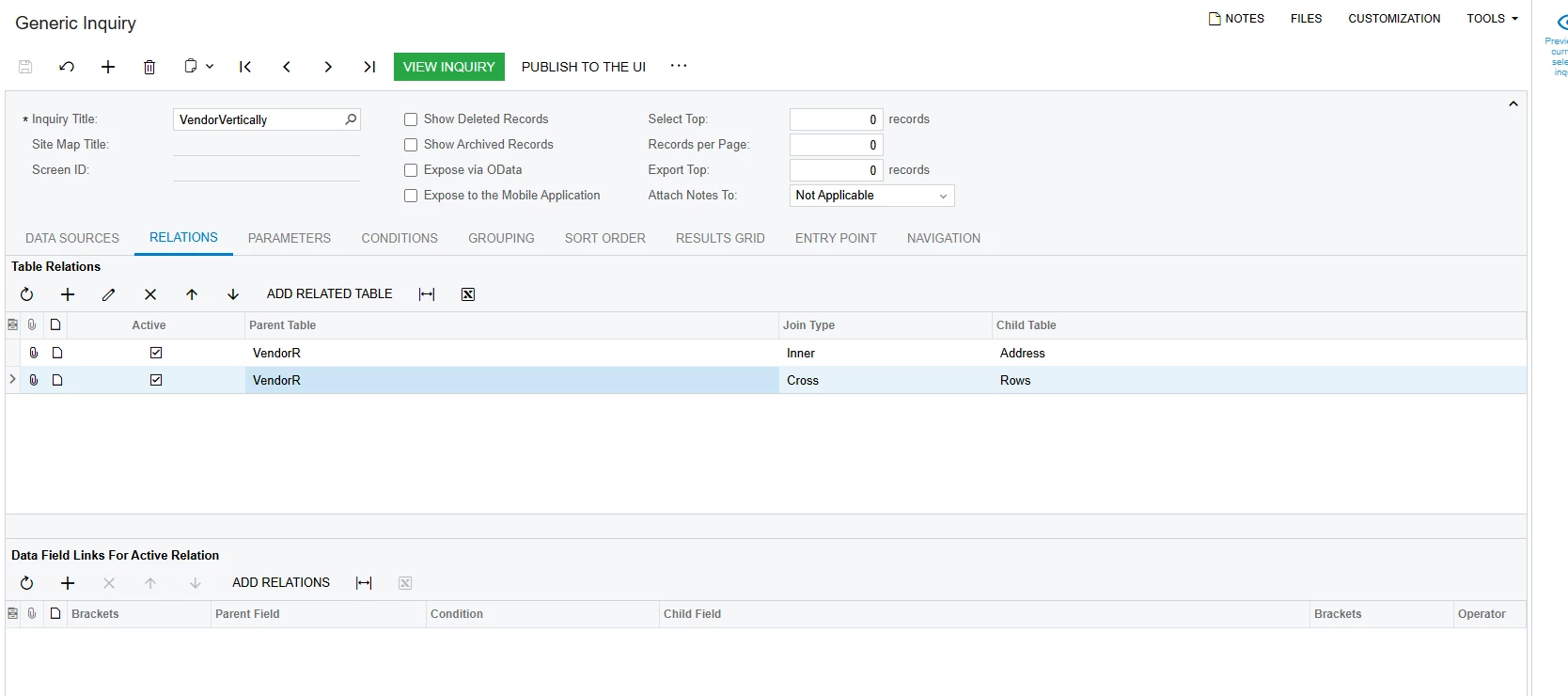This screenshot has width=1568, height=696.
Task: Enable Show Deleted Records
Action: click(411, 119)
